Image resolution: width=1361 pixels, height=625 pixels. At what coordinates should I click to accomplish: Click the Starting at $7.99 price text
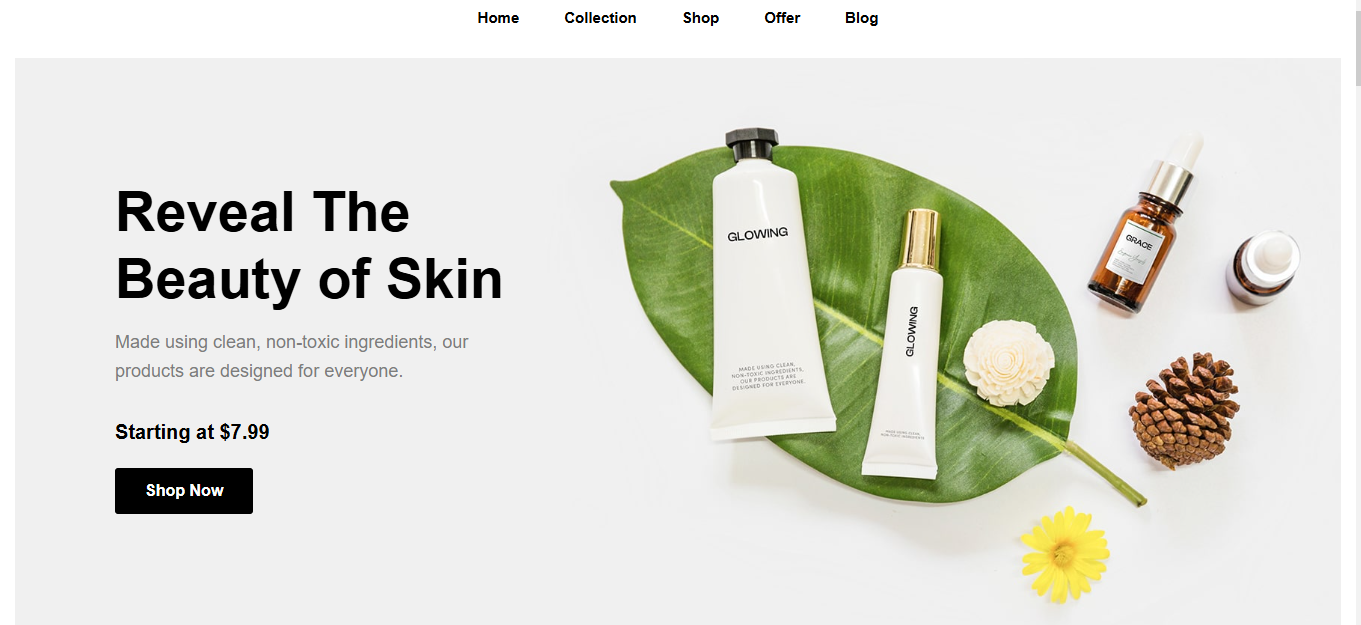coord(192,432)
